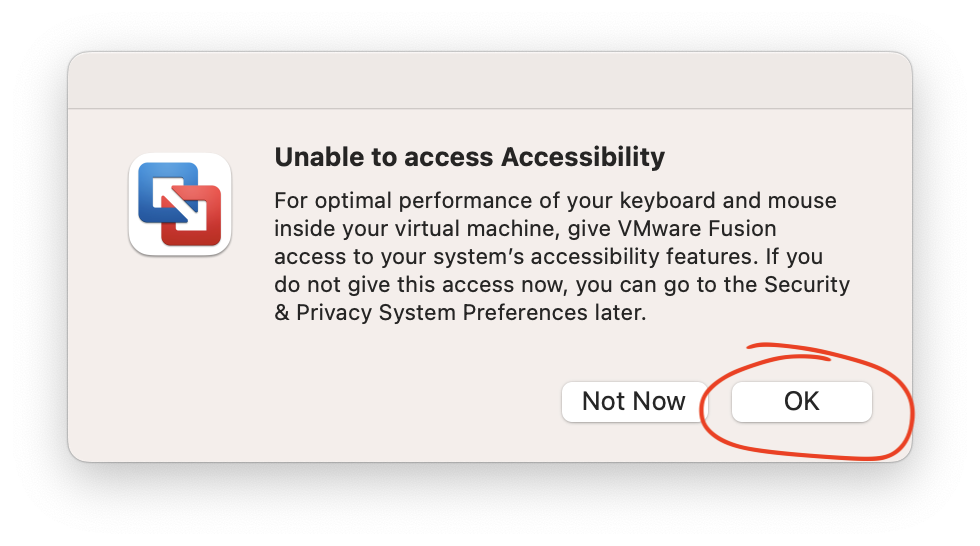The image size is (980, 546).
Task: Dismiss the dialog with Not Now
Action: tap(633, 402)
